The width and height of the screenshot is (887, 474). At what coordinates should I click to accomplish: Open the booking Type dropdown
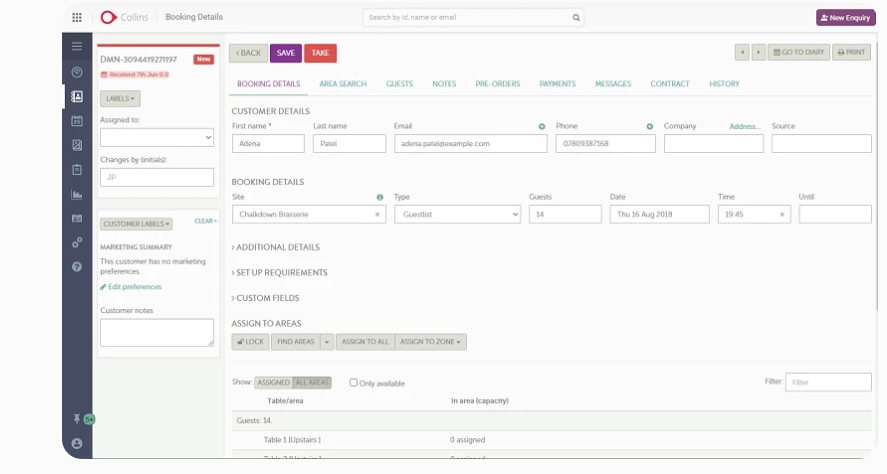457,214
